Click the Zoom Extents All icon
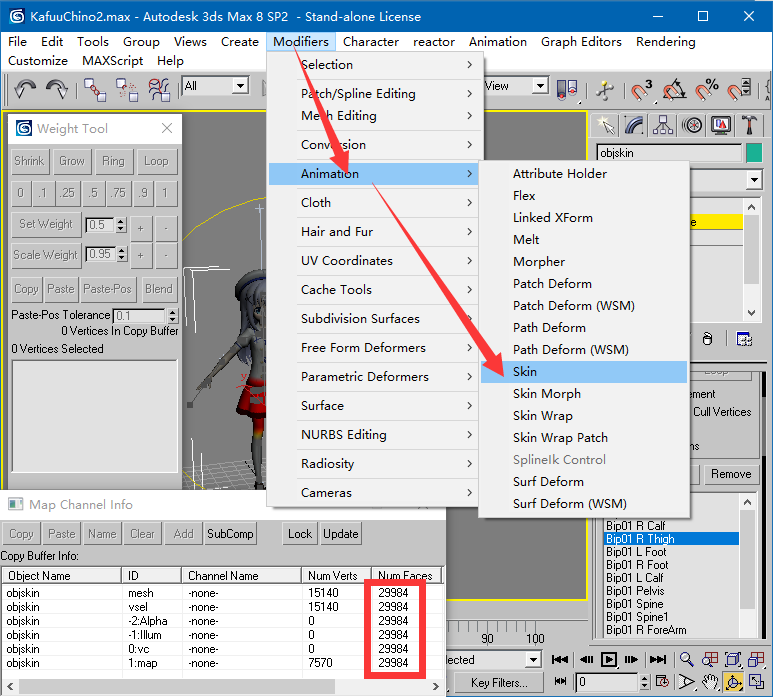Viewport: 773px width, 697px height. tap(756, 659)
